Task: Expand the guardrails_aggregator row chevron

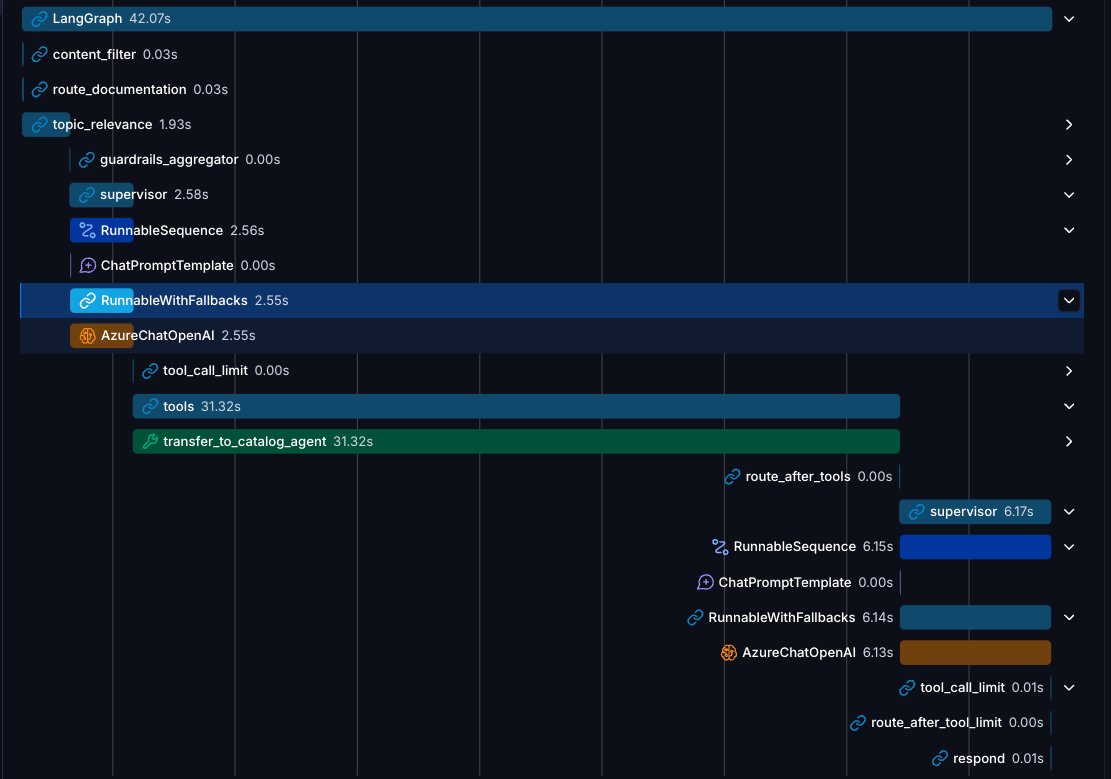Action: coord(1069,160)
